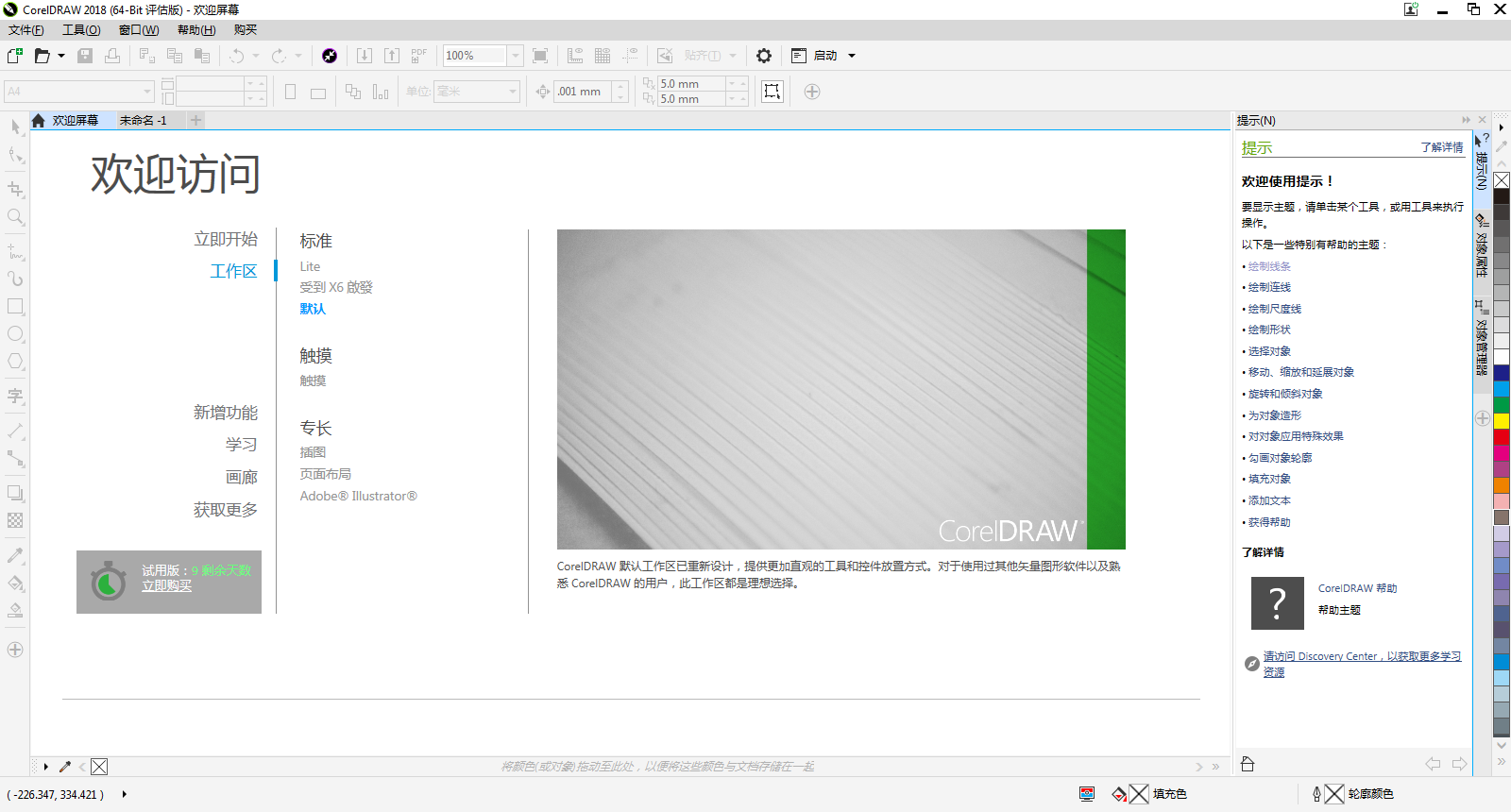Select the 默认 workspace option
The height and width of the screenshot is (812, 1511).
pyautogui.click(x=313, y=309)
